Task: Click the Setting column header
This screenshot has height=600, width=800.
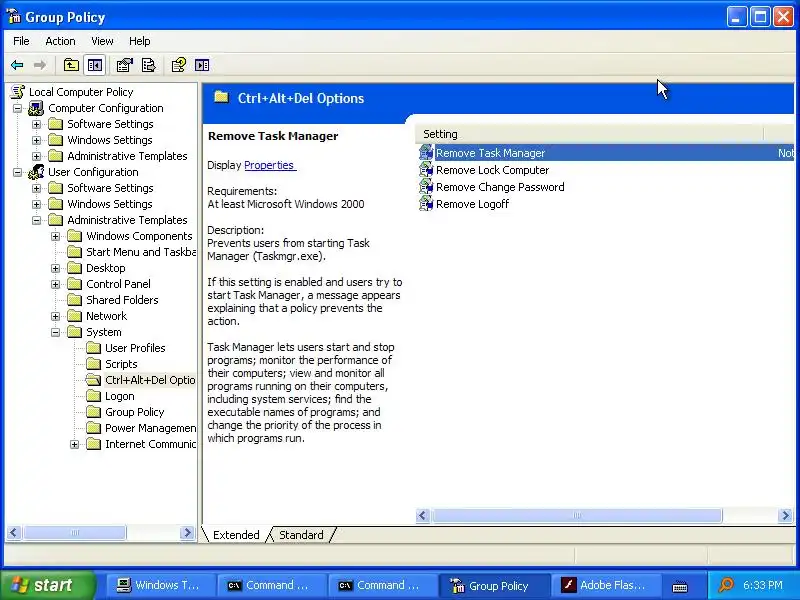Action: pyautogui.click(x=590, y=134)
